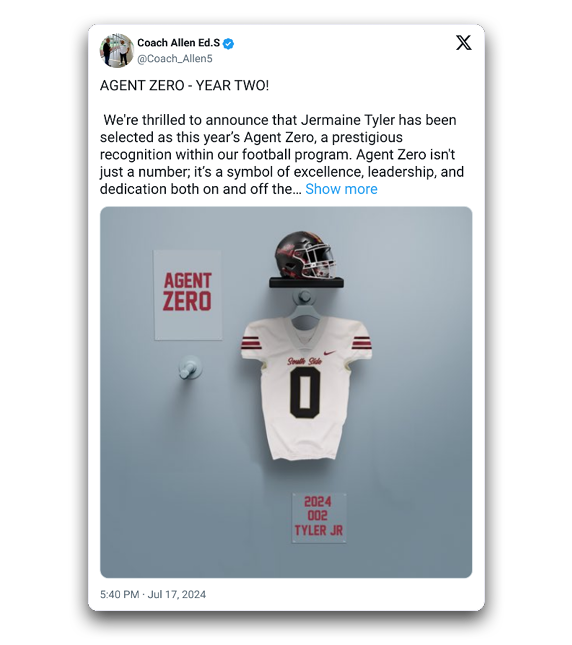
Task: Click the wall hook below sign
Action: coord(190,367)
